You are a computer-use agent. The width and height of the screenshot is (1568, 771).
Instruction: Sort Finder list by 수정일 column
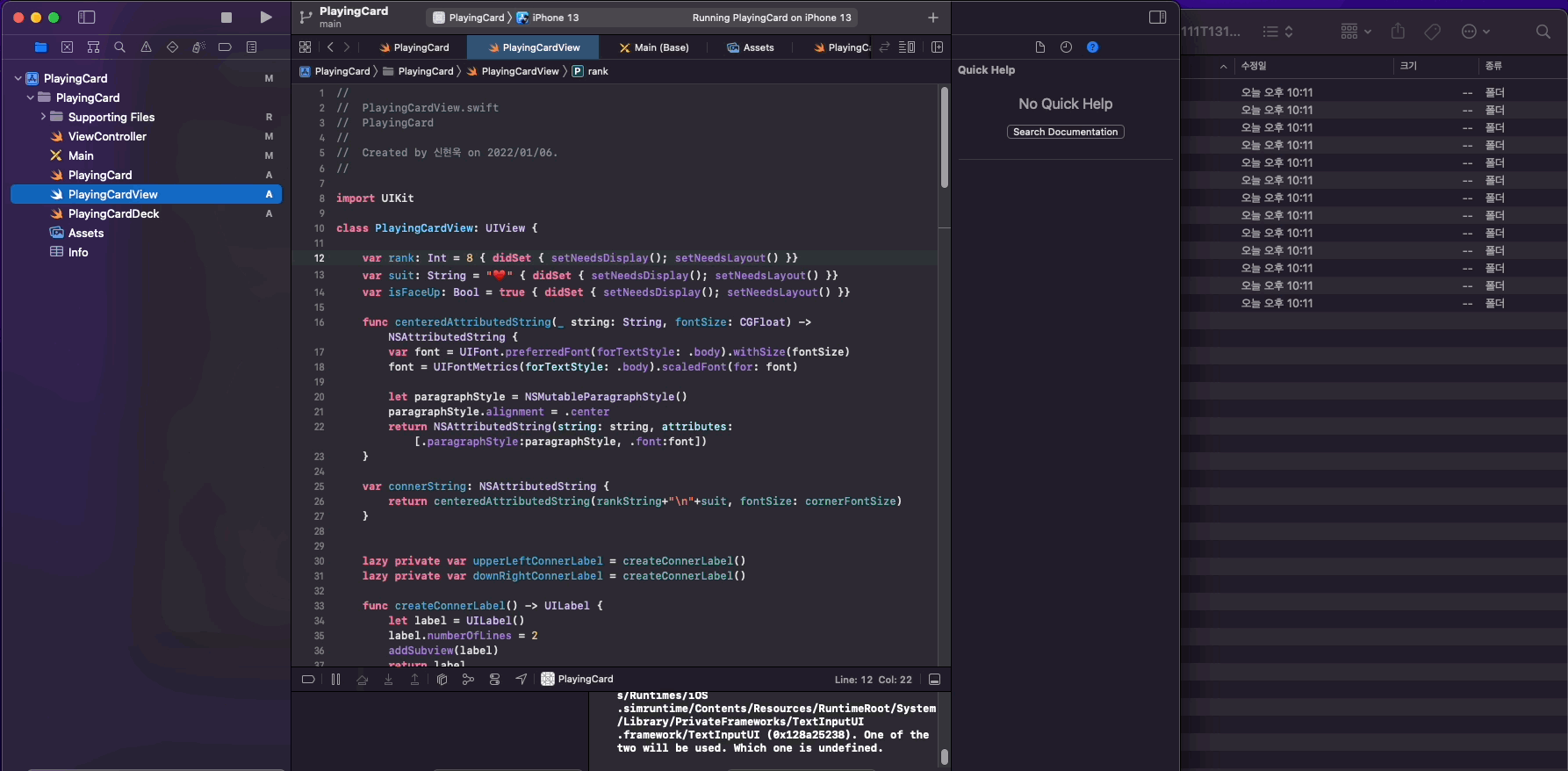(x=1254, y=66)
